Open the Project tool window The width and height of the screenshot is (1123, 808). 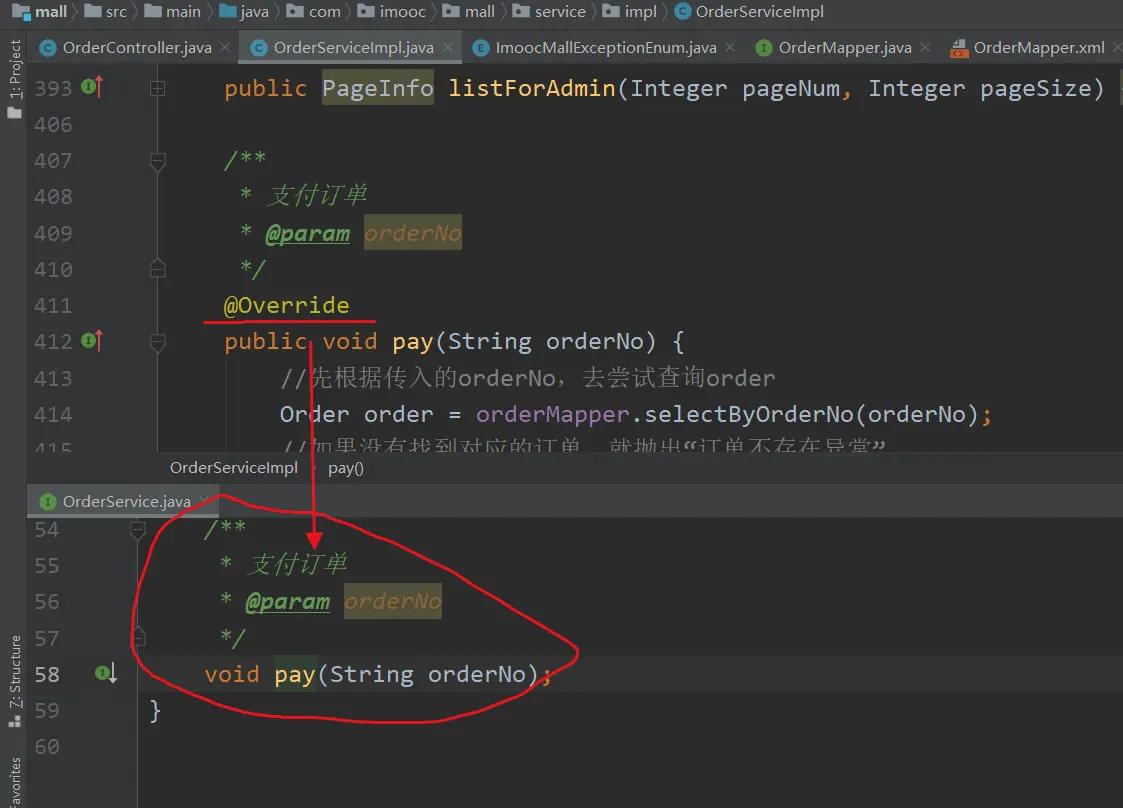14,79
